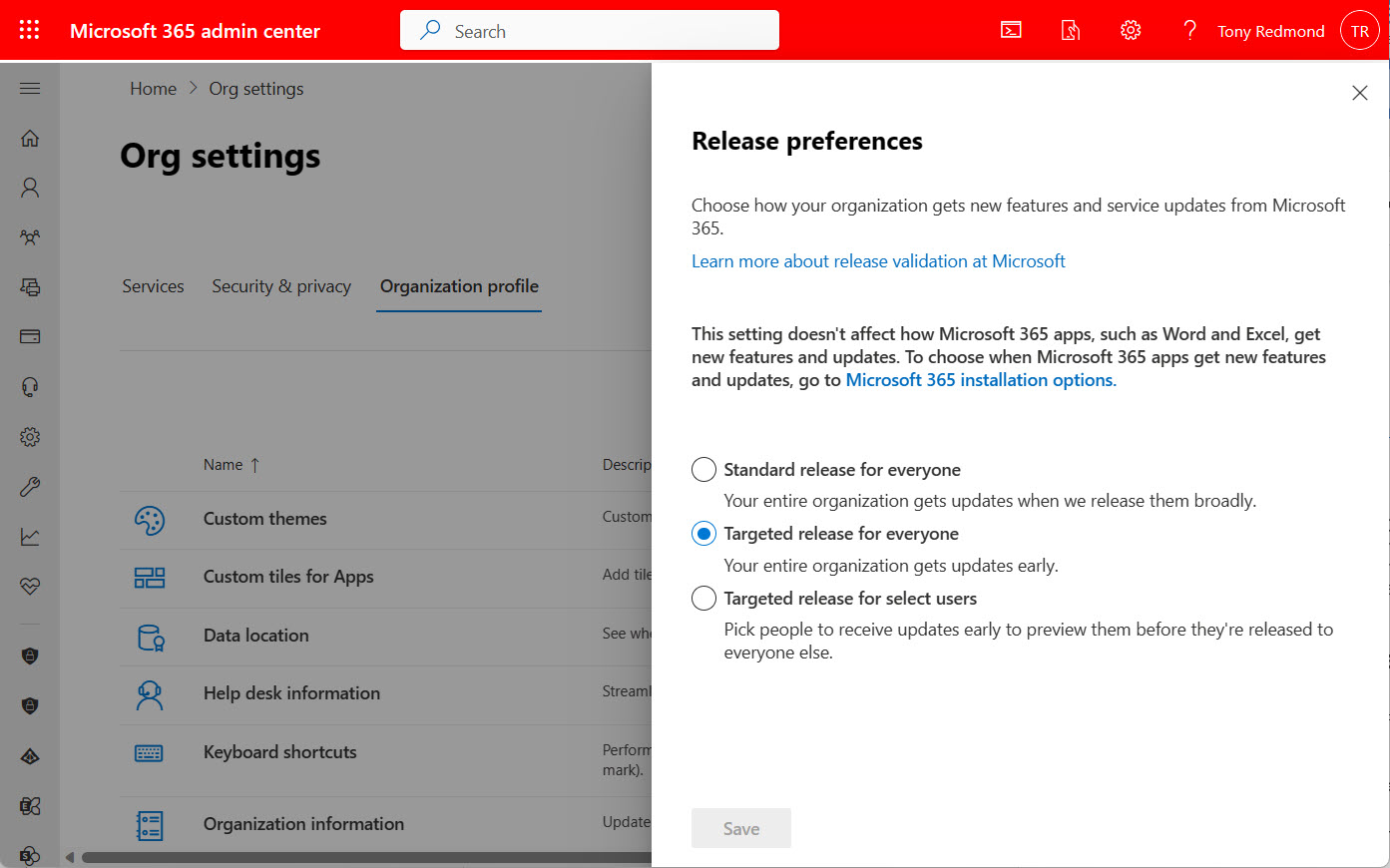Image resolution: width=1390 pixels, height=868 pixels.
Task: Open Billing card icon in sidebar
Action: 30,337
